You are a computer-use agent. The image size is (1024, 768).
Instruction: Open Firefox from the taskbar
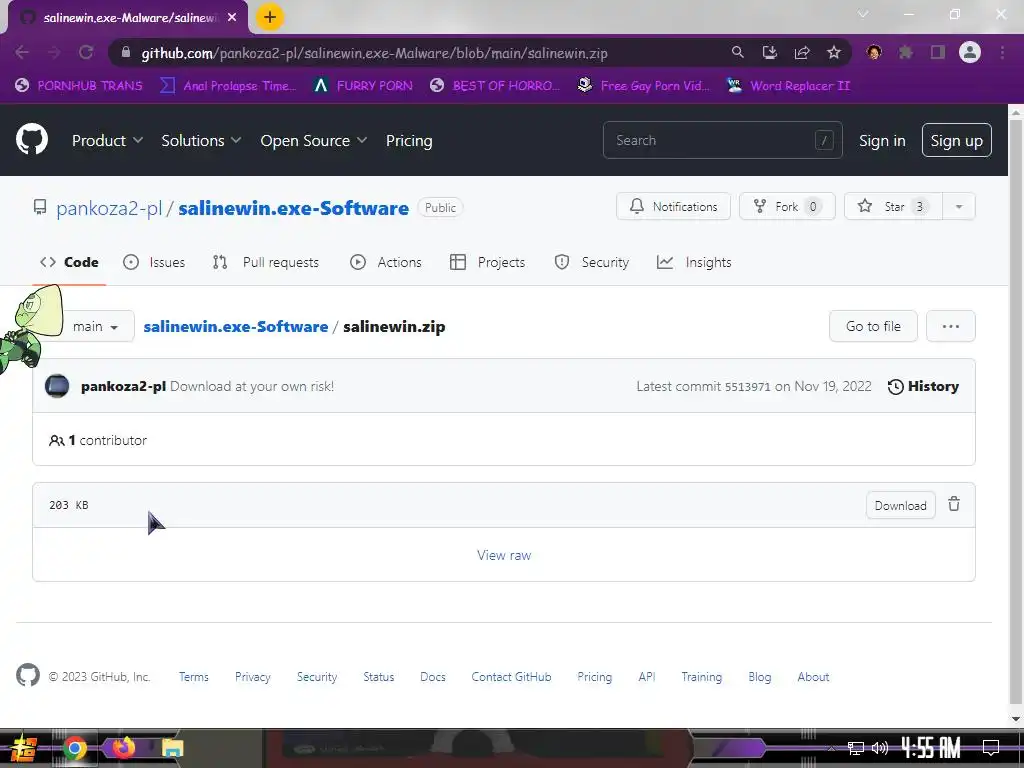[123, 747]
